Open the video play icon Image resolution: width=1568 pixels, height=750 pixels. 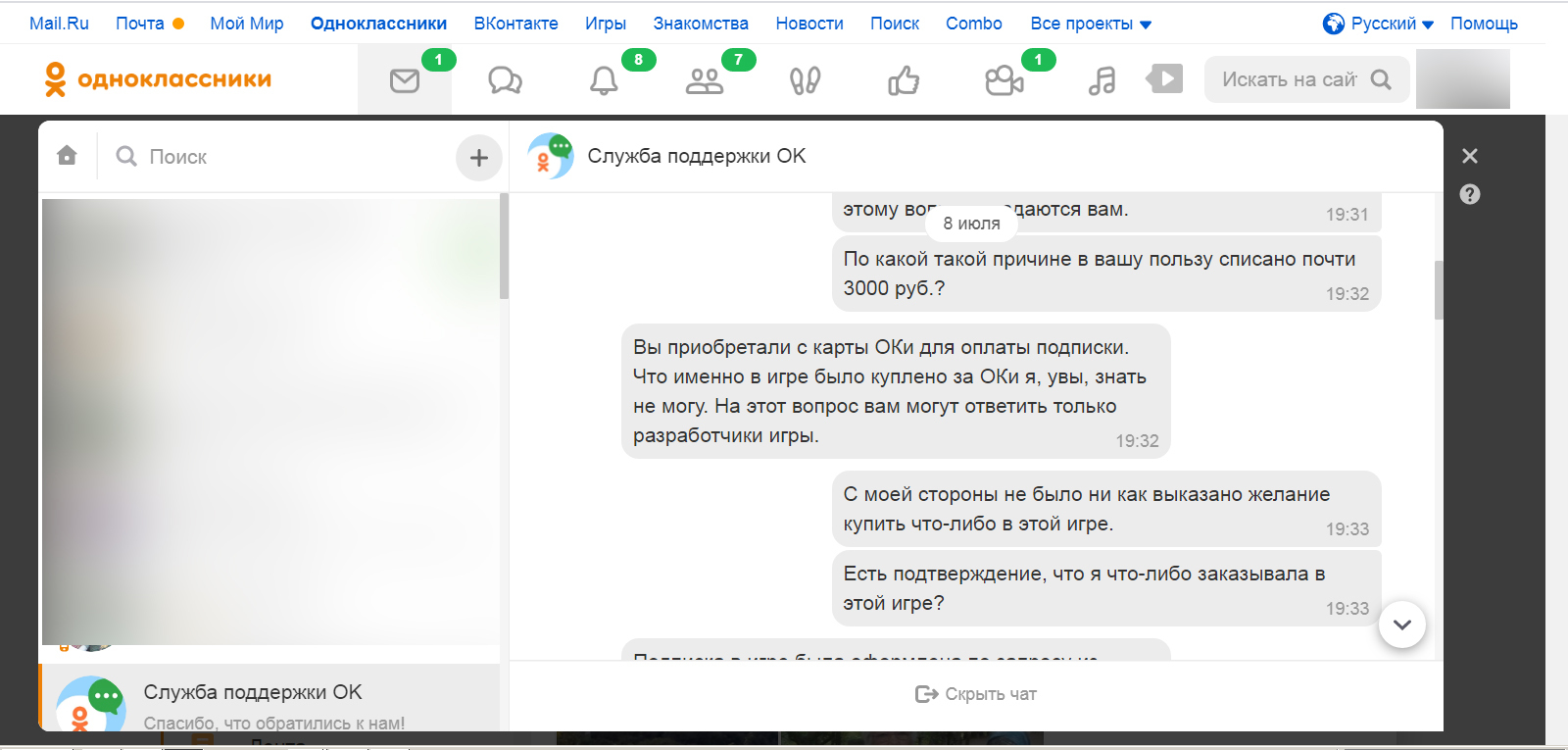tap(1165, 78)
